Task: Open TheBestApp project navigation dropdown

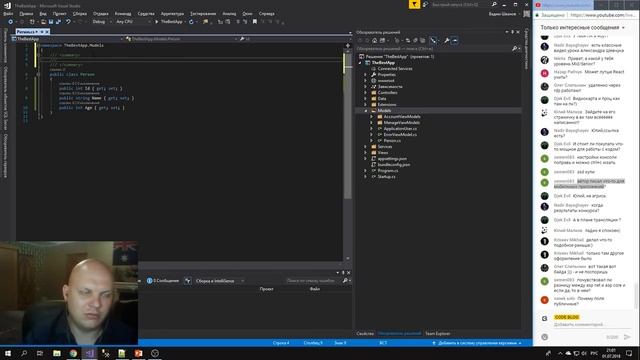Action: pyautogui.click(x=67, y=39)
